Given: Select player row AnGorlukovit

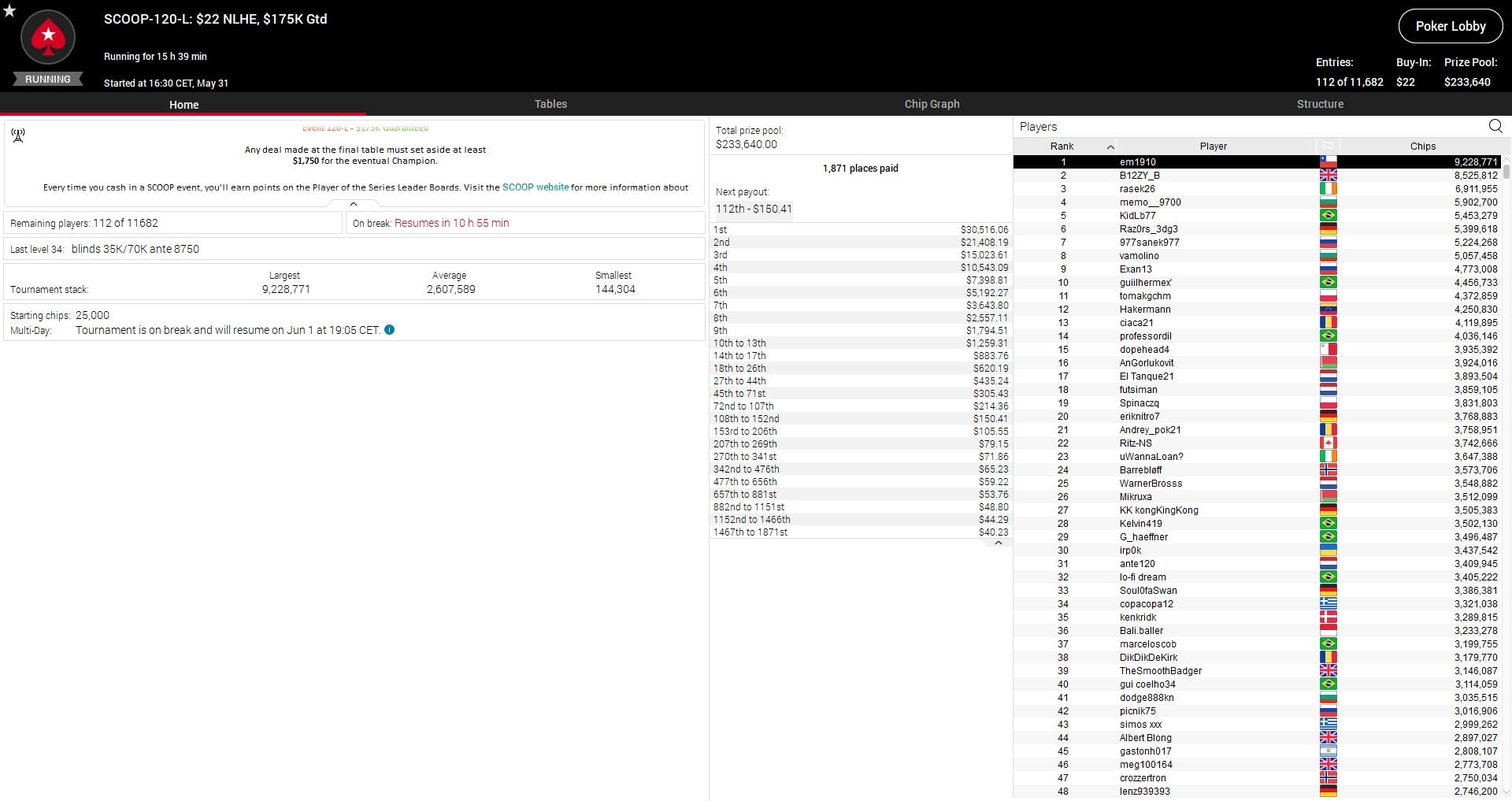Looking at the screenshot, I should (x=1258, y=363).
